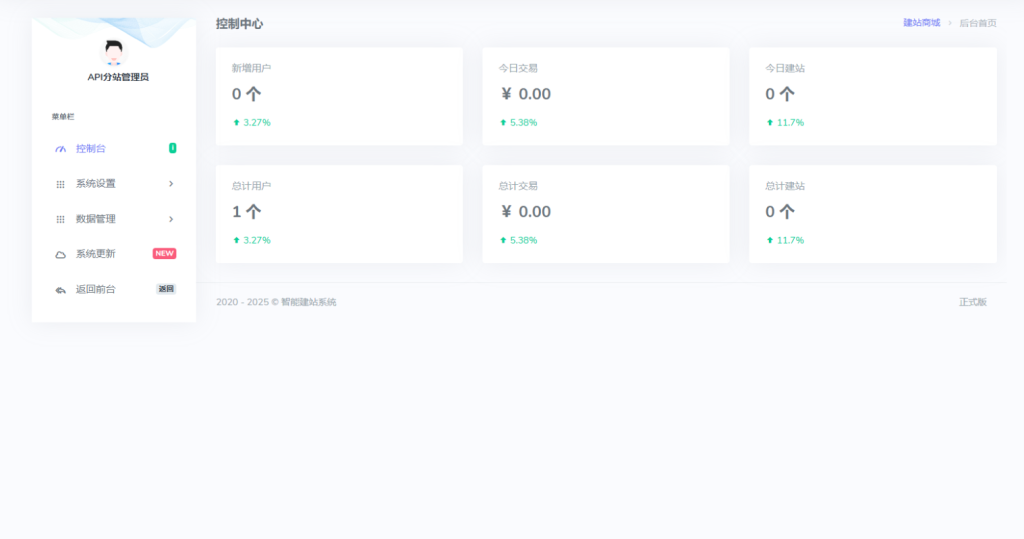Open the 建站商城 breadcrumb link
The height and width of the screenshot is (539, 1024).
921,23
